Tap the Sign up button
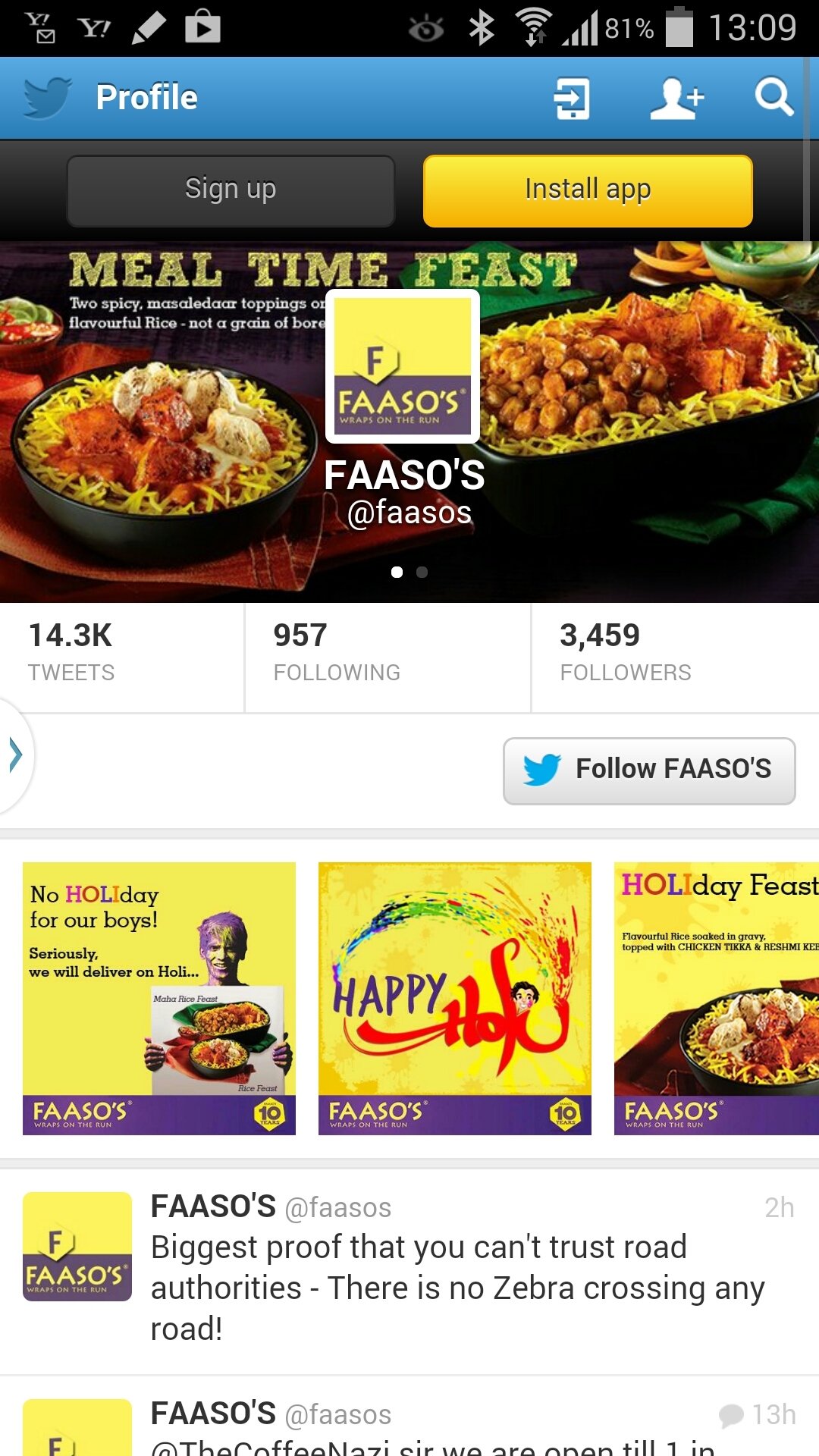 (x=231, y=191)
